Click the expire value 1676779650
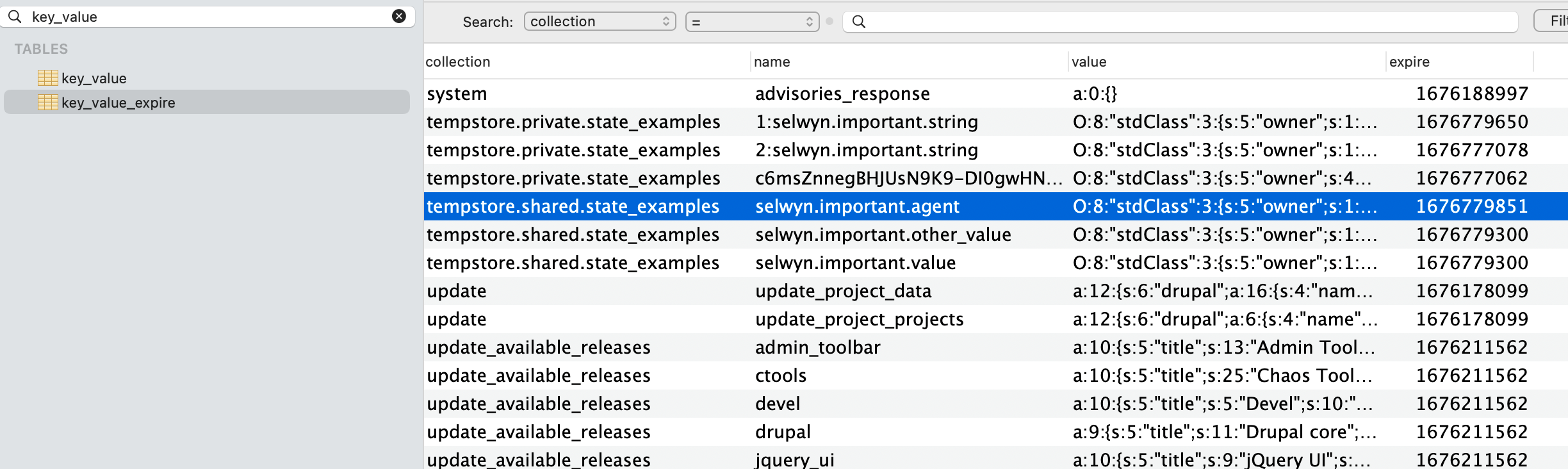 point(1472,122)
